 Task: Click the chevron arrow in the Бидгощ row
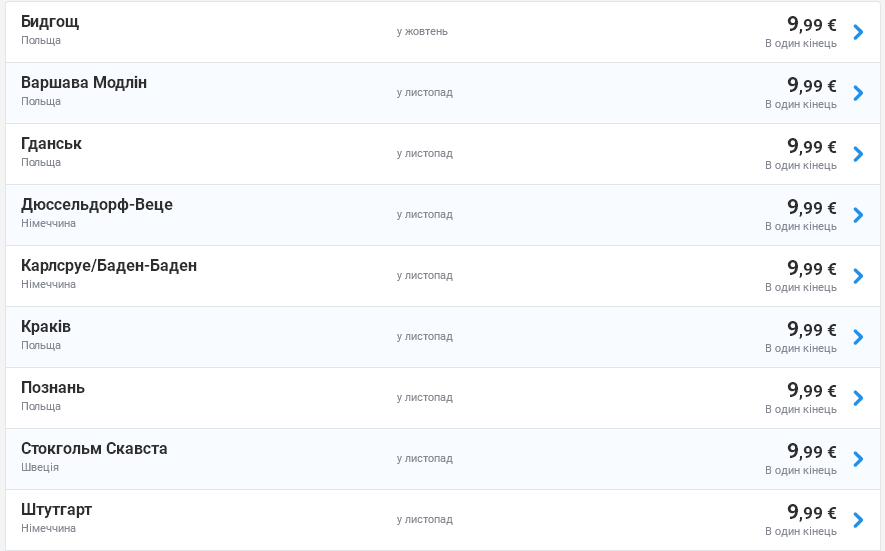click(x=858, y=32)
